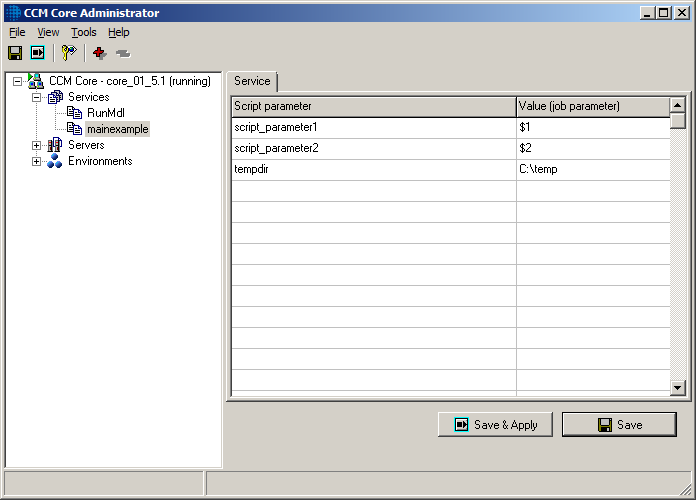Click the Save & Apply toolbar icon
Screen dimensions: 696x500
pyautogui.click(x=37, y=53)
